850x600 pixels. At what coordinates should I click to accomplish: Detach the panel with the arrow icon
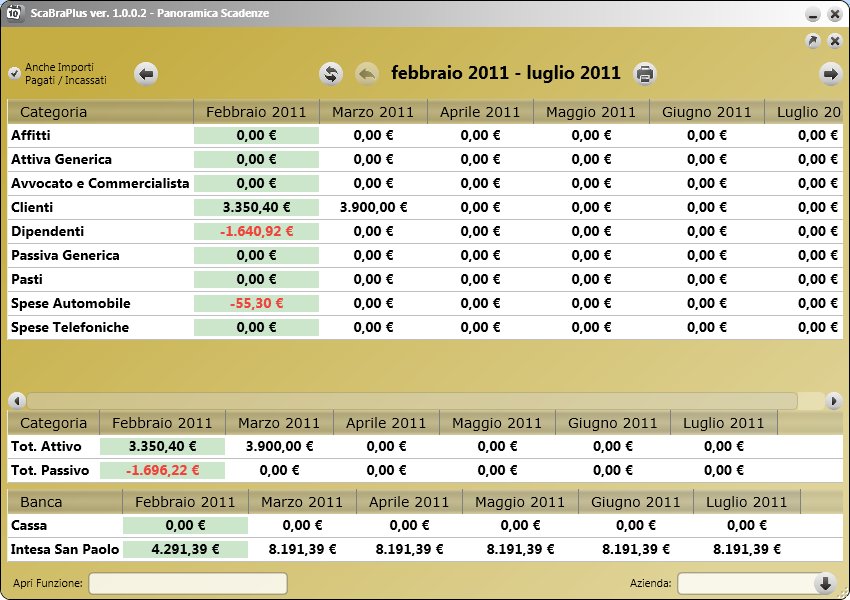[x=813, y=41]
